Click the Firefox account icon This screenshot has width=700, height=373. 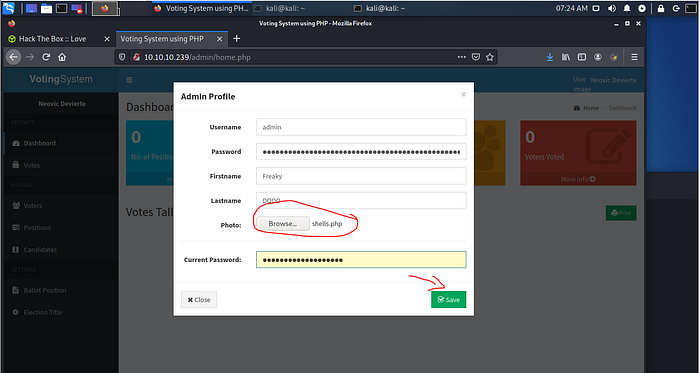click(x=598, y=57)
